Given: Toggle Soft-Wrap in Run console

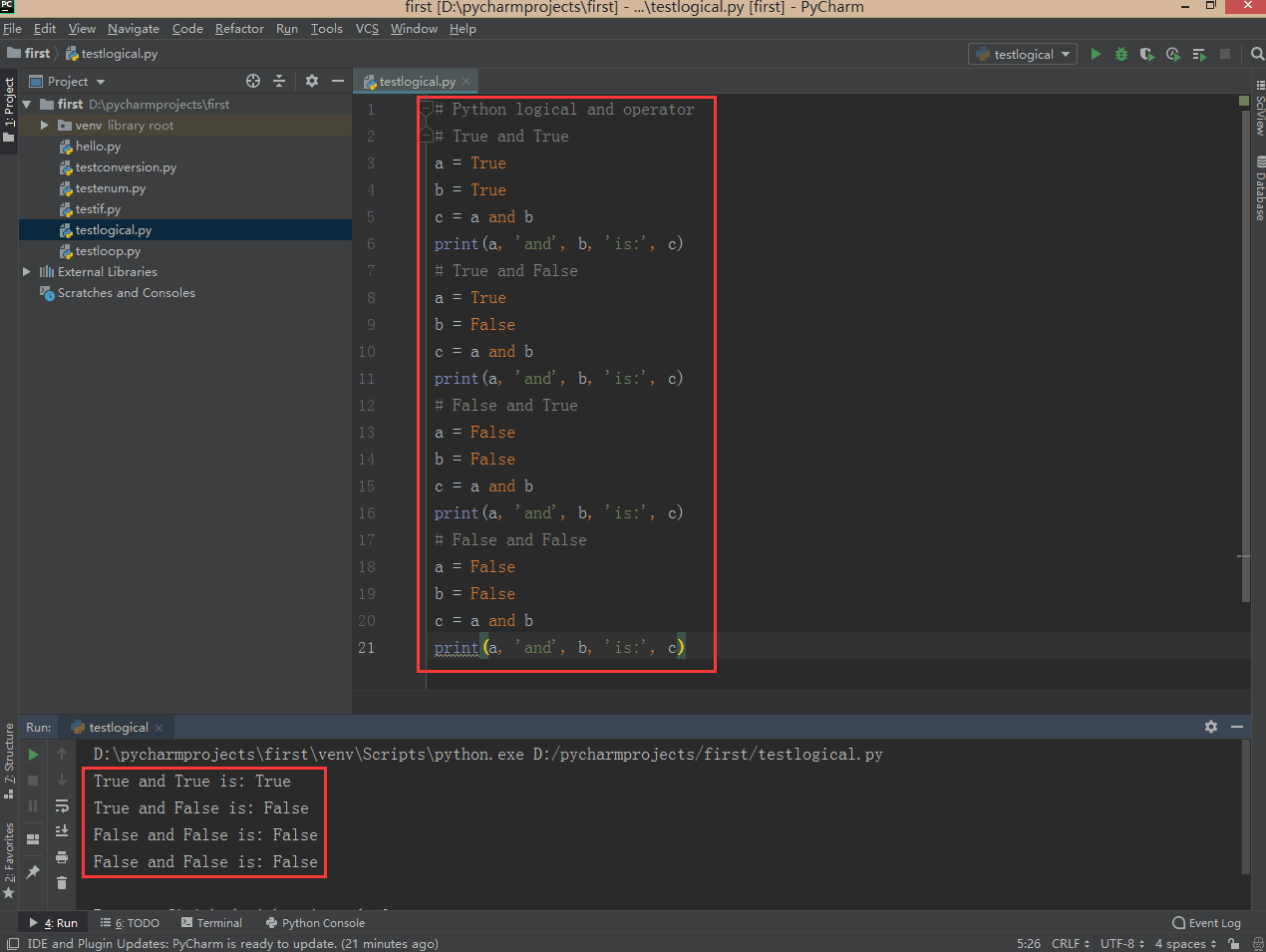Looking at the screenshot, I should coord(62,805).
